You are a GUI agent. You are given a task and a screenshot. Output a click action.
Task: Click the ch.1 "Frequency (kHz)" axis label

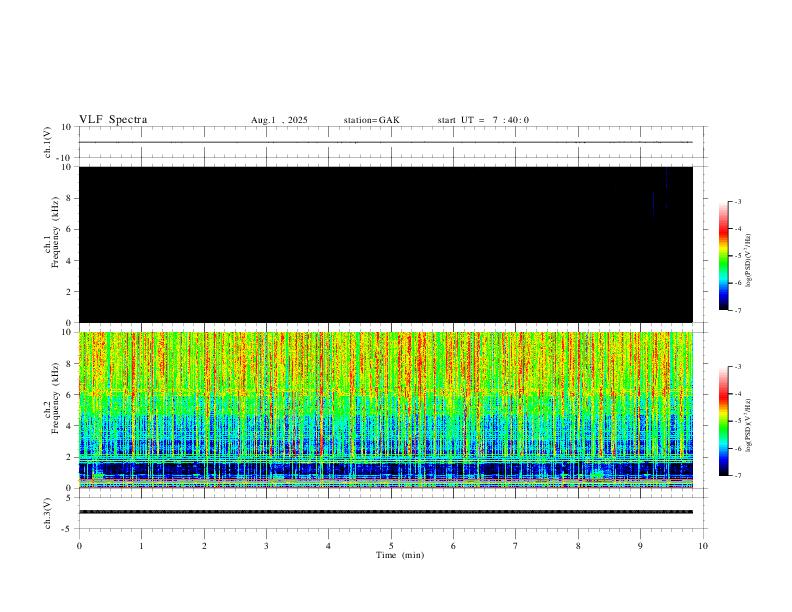click(56, 232)
